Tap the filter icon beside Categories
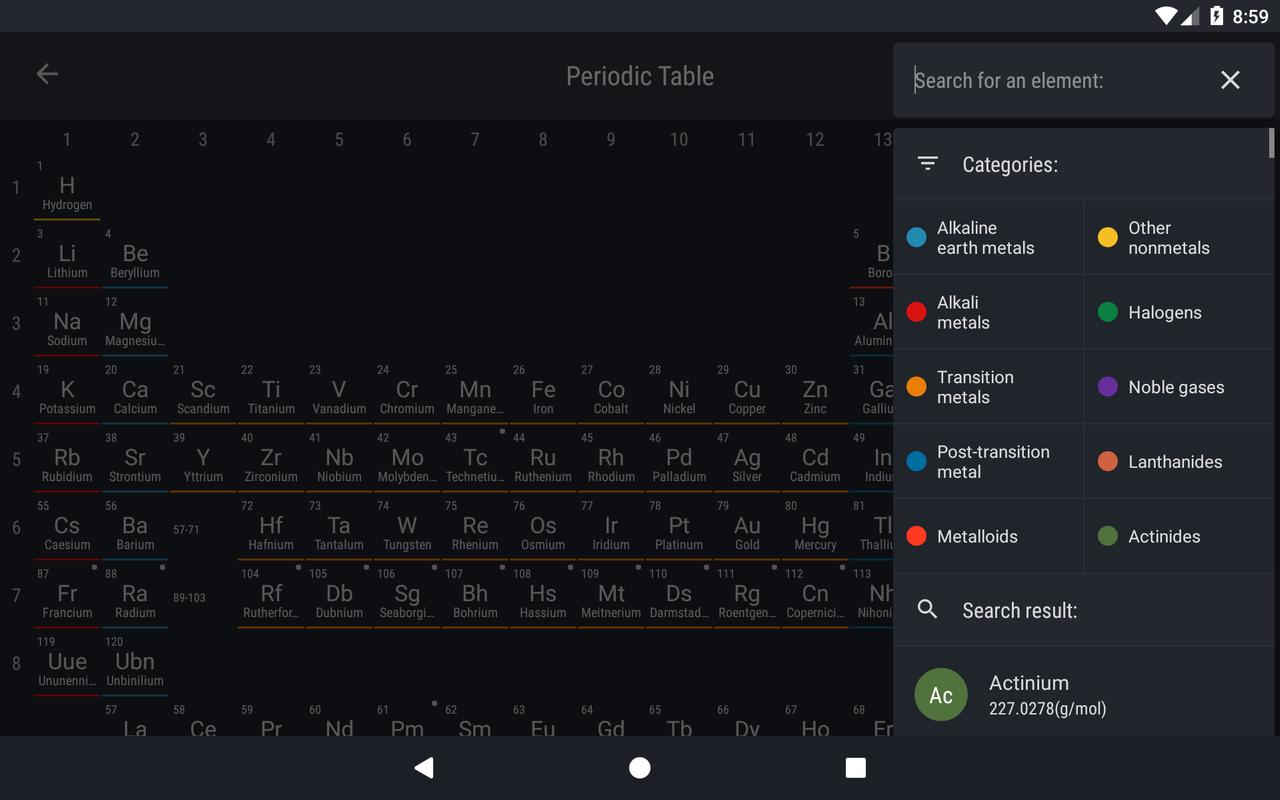 point(928,164)
